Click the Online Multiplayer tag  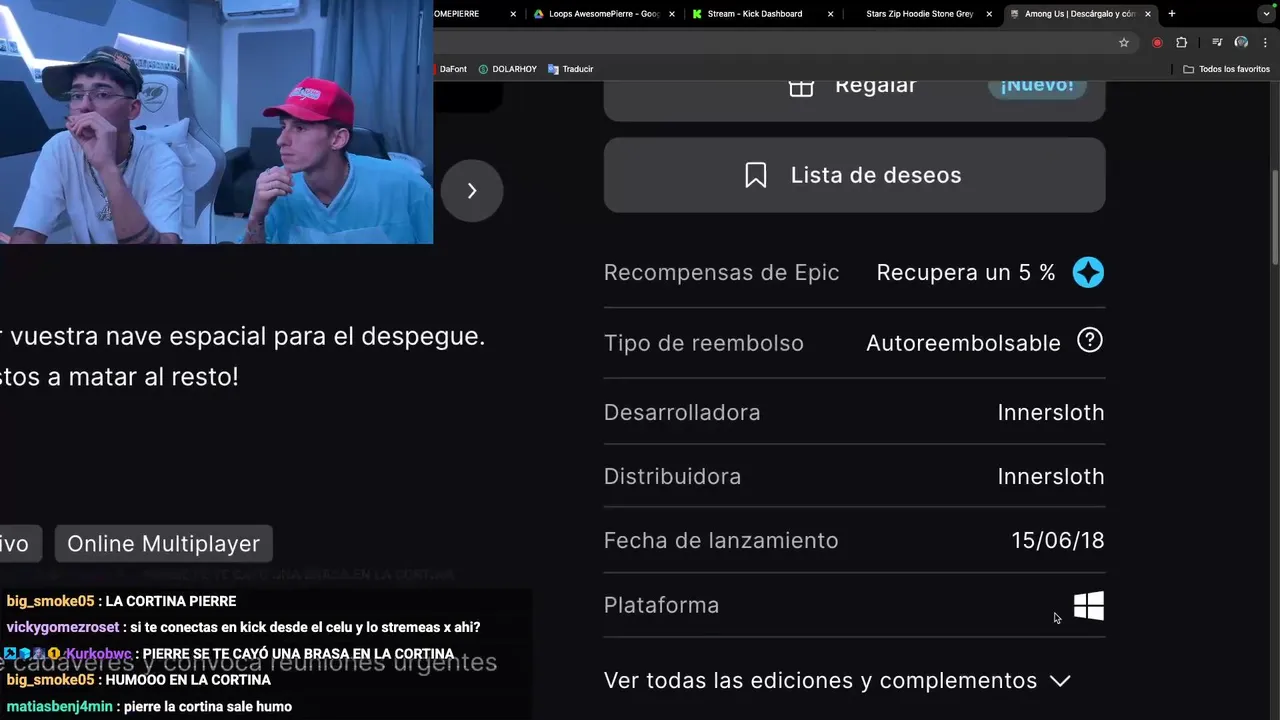click(163, 543)
